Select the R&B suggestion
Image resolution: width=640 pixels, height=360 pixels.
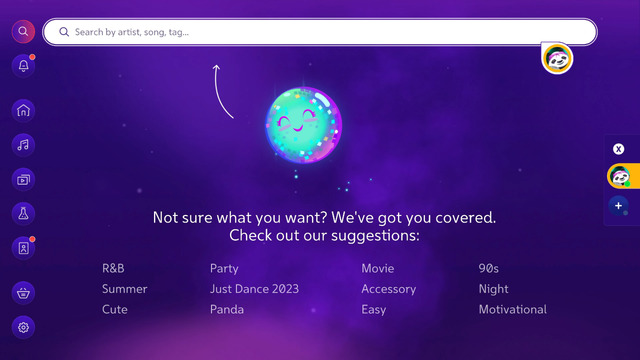click(x=113, y=268)
